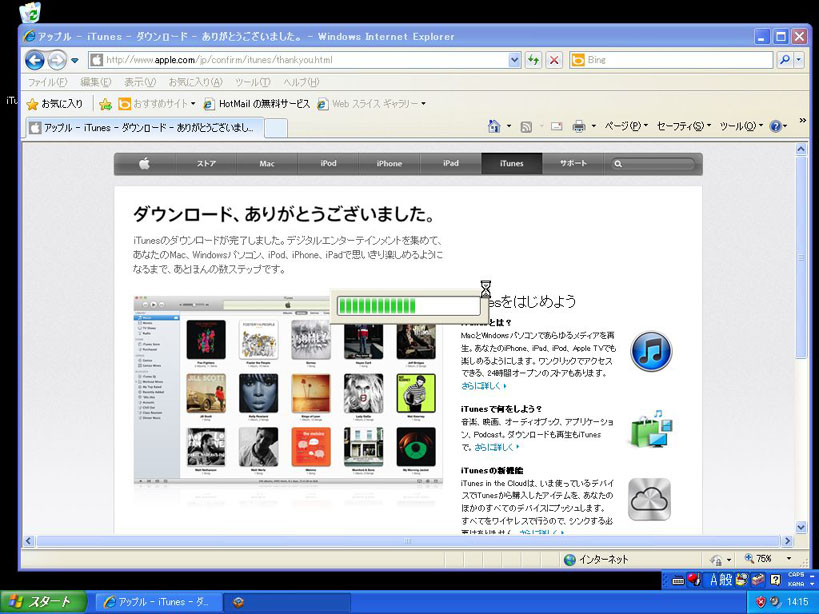Image resolution: width=819 pixels, height=614 pixels.
Task: Open the 表示(V) menu
Action: [139, 82]
